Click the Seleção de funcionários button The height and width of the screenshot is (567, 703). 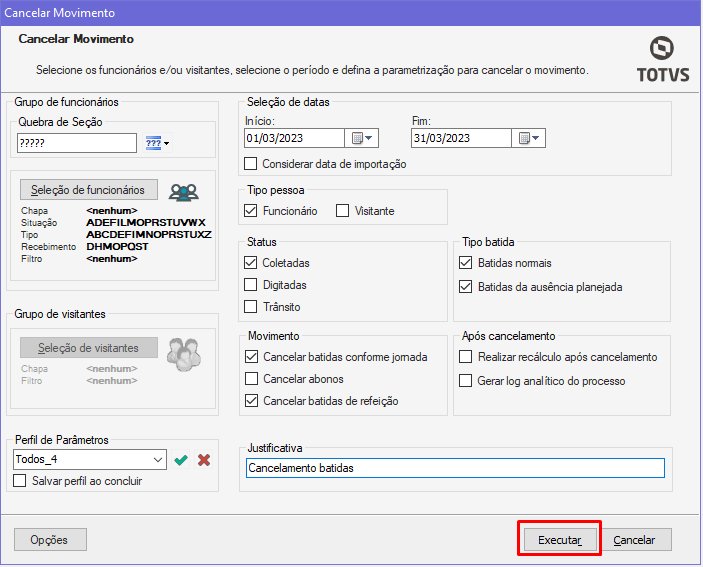tap(89, 190)
